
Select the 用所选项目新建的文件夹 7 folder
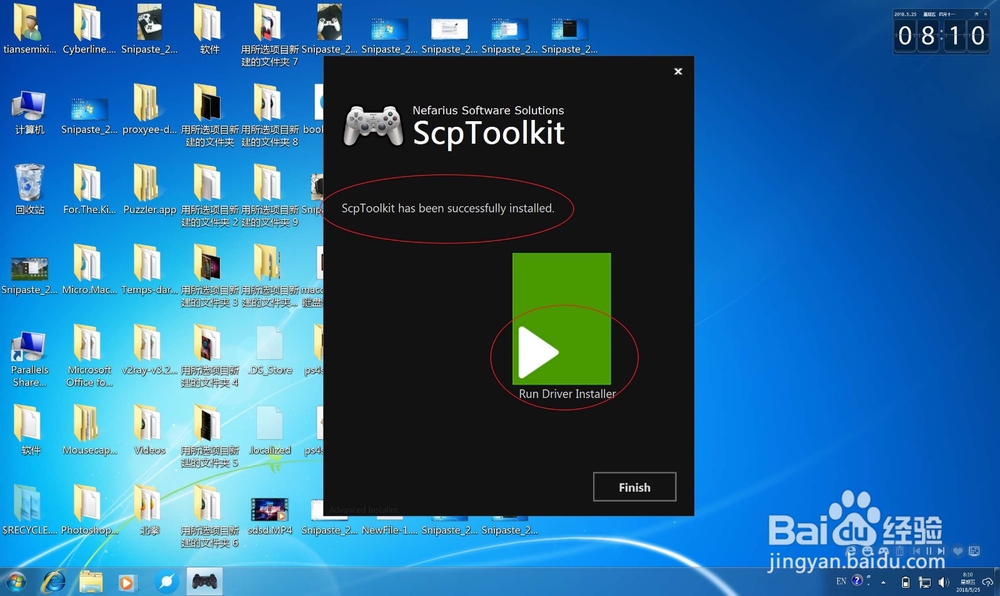[269, 35]
